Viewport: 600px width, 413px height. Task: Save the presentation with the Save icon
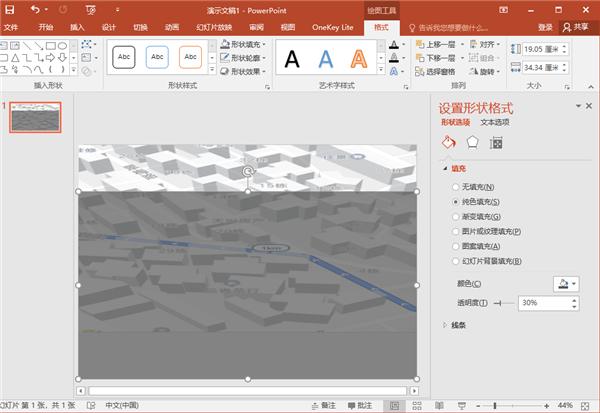tap(10, 10)
